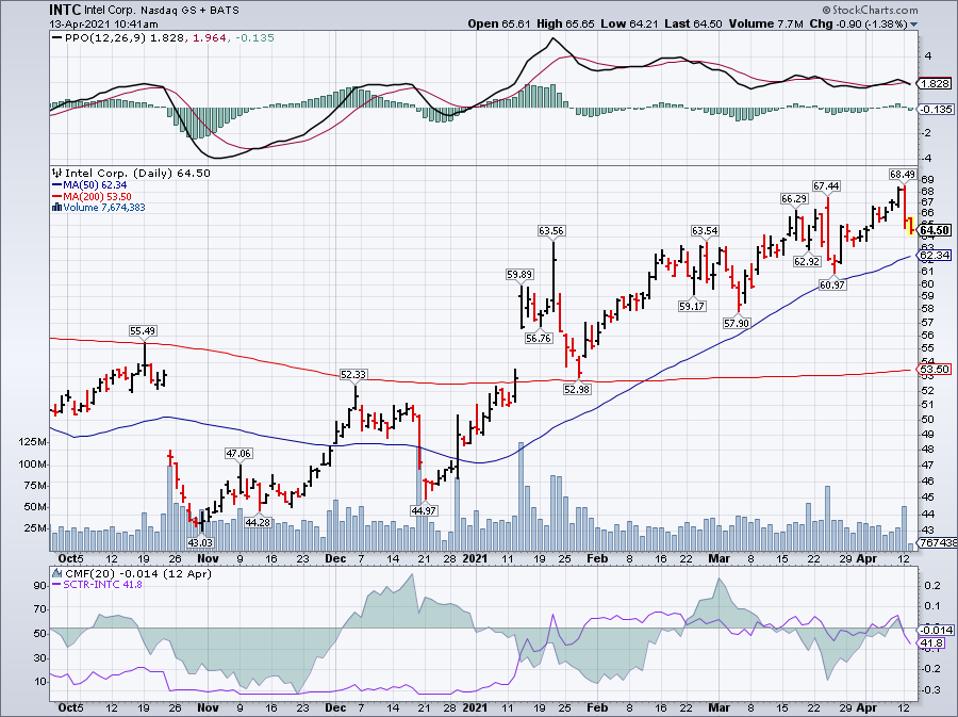Click the 60.97 low price annotation
Screen dimensions: 958x717
pyautogui.click(x=832, y=285)
